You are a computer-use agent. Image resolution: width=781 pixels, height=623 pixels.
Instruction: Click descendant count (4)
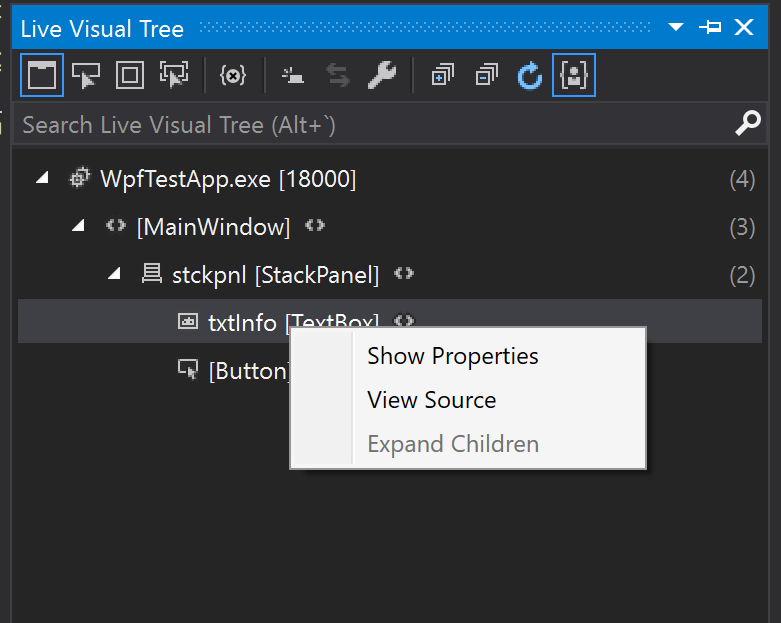point(742,179)
